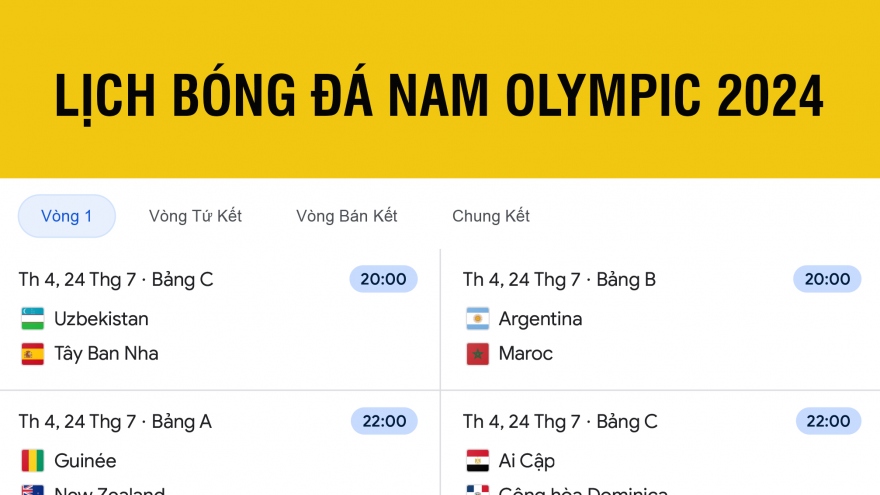Click the Spain flag beside Tây Ban Nha
The image size is (880, 495).
(x=33, y=354)
